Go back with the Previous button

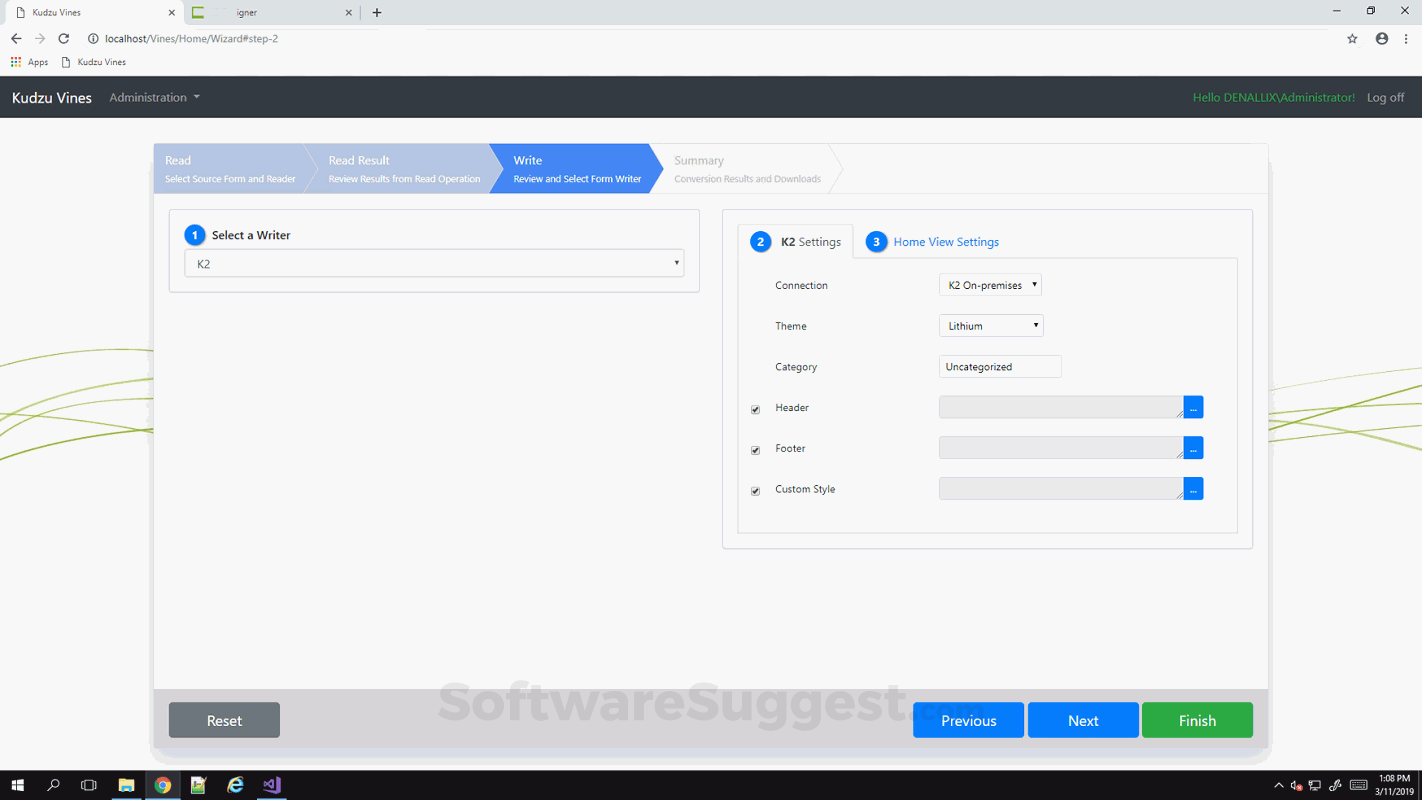click(x=968, y=720)
